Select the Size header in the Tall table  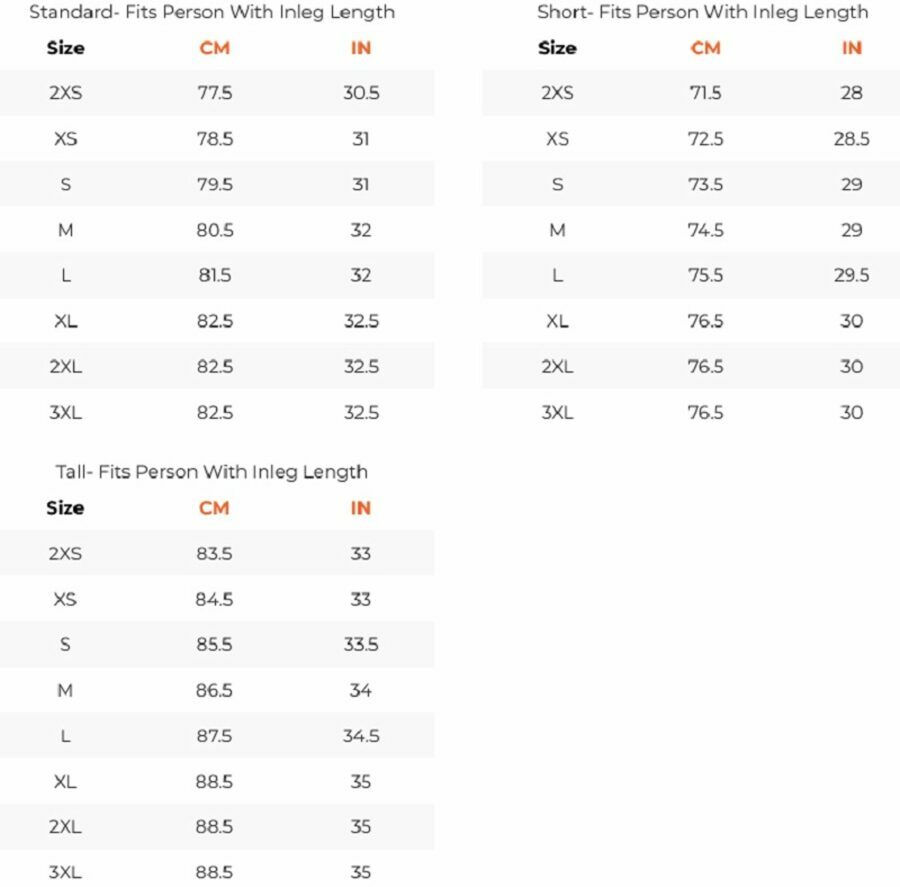(65, 508)
